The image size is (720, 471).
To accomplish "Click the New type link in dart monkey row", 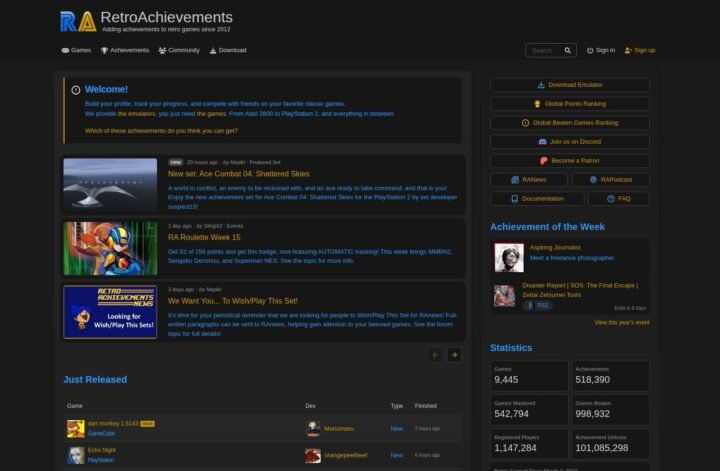I will [397, 429].
